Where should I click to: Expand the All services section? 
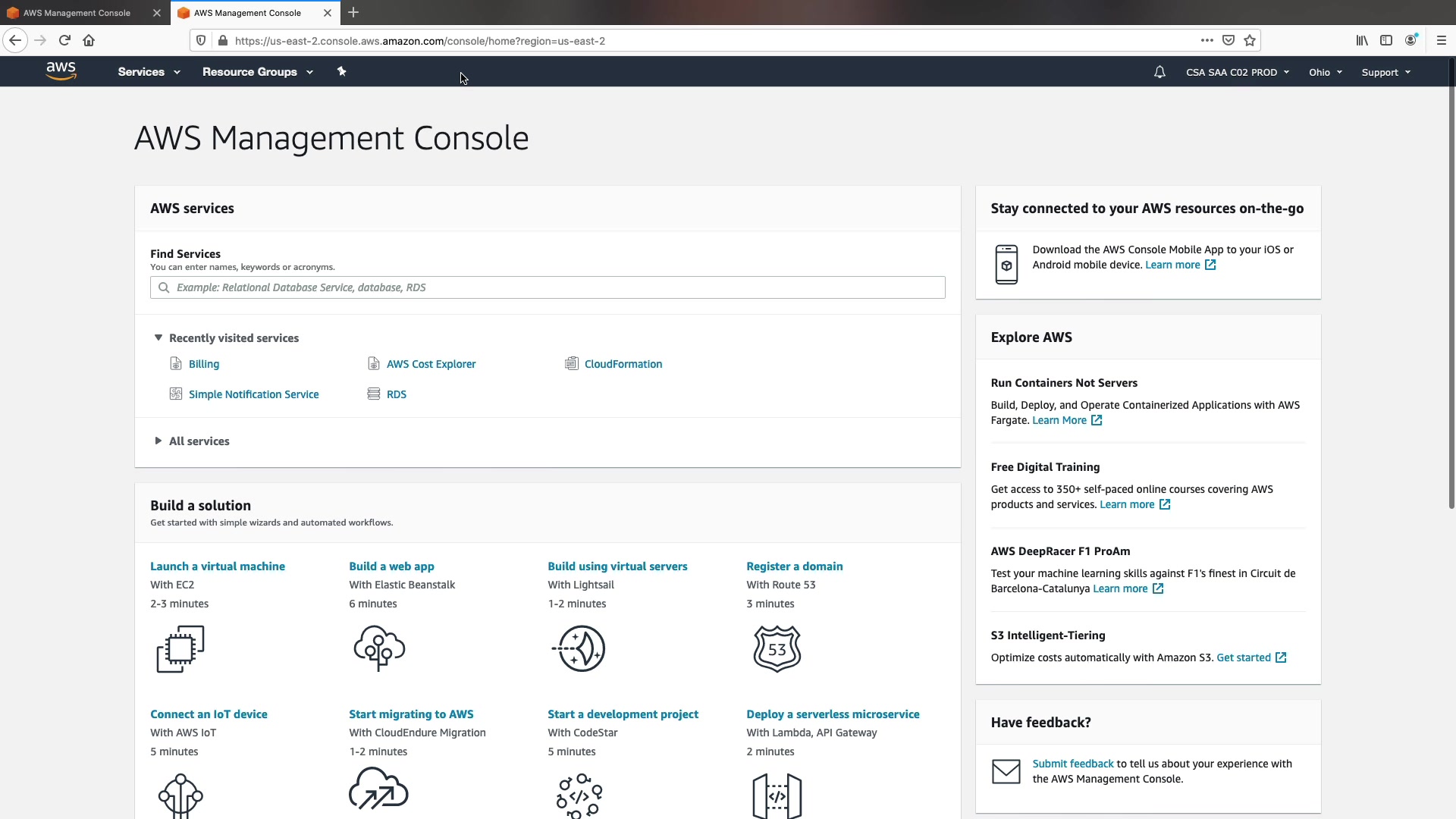[158, 441]
